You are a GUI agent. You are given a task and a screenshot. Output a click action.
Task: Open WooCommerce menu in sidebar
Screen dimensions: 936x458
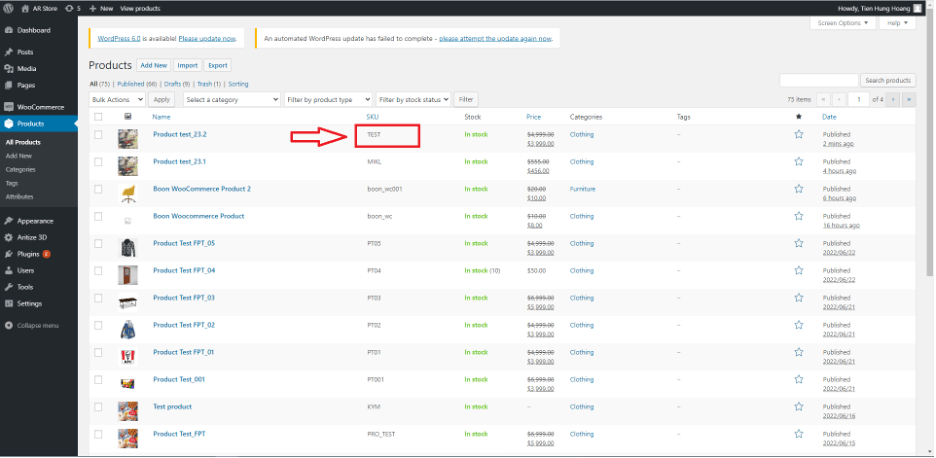40,107
